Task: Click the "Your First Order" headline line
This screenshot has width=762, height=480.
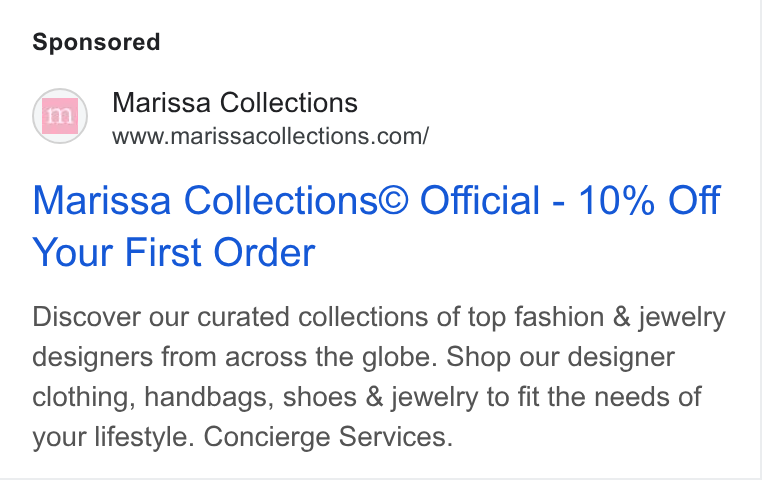Action: coord(174,253)
